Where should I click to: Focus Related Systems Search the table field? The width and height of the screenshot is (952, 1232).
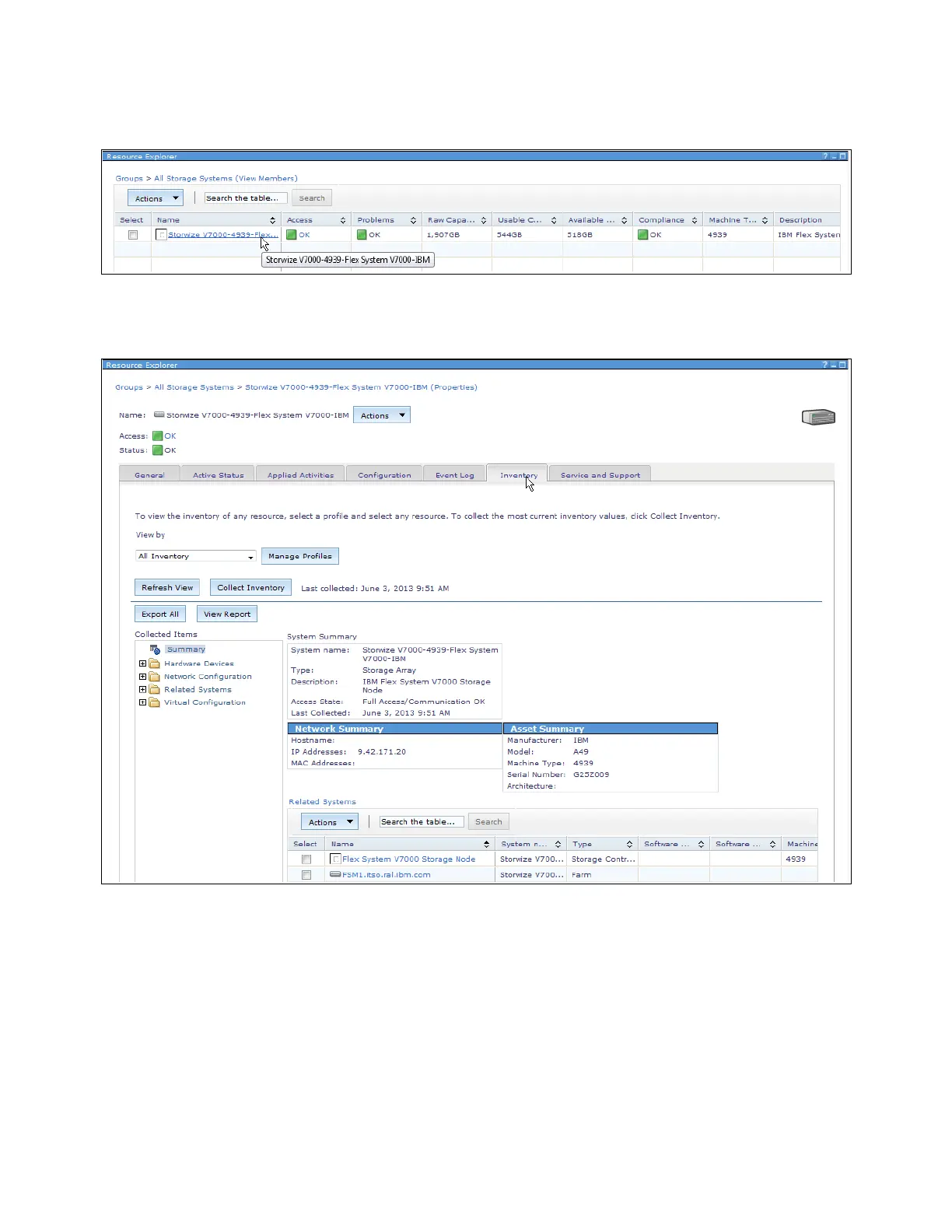click(422, 822)
